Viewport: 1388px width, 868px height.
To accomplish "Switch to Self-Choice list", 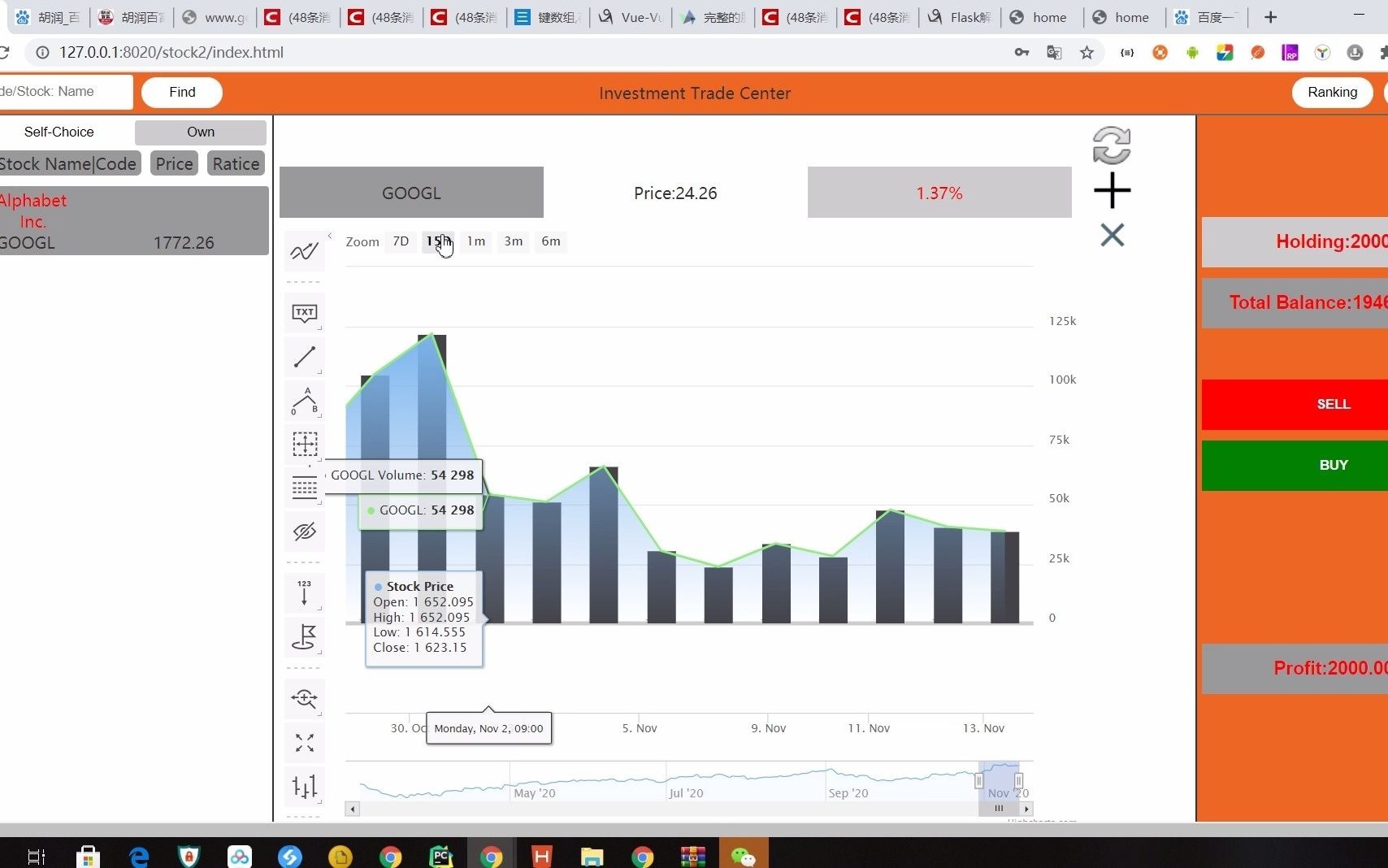I will [x=59, y=132].
